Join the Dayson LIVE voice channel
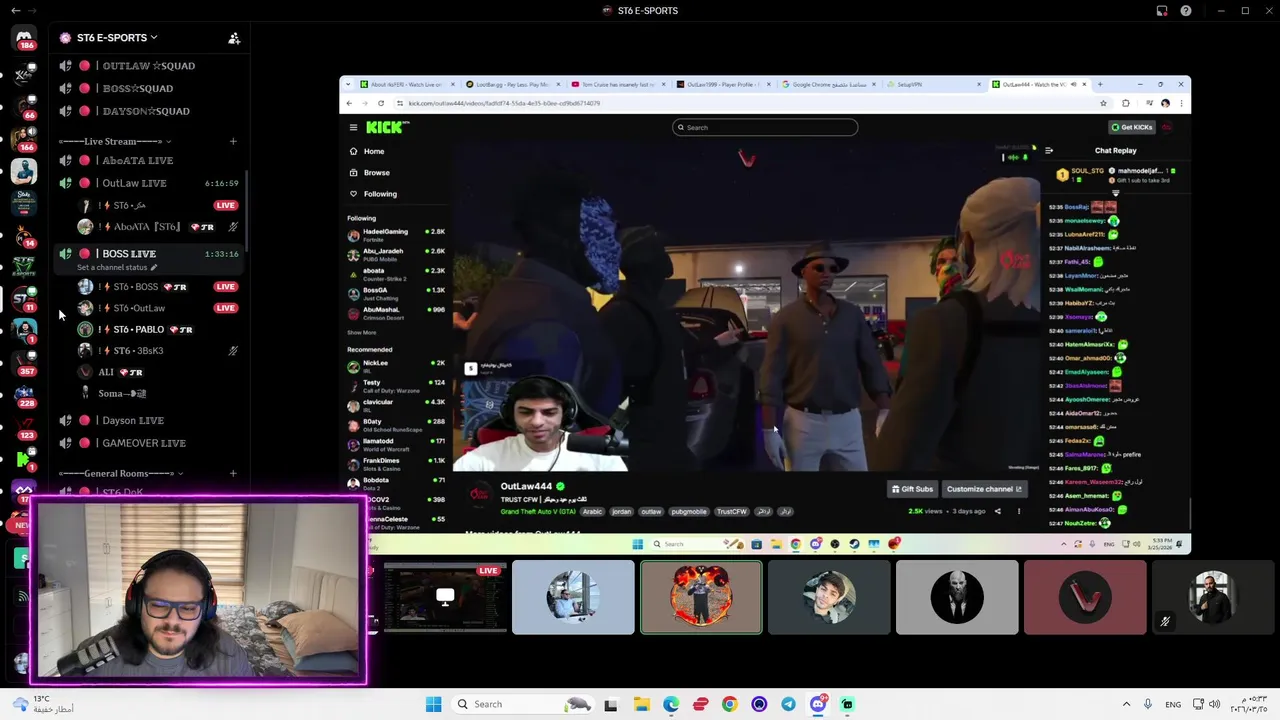 (150, 420)
